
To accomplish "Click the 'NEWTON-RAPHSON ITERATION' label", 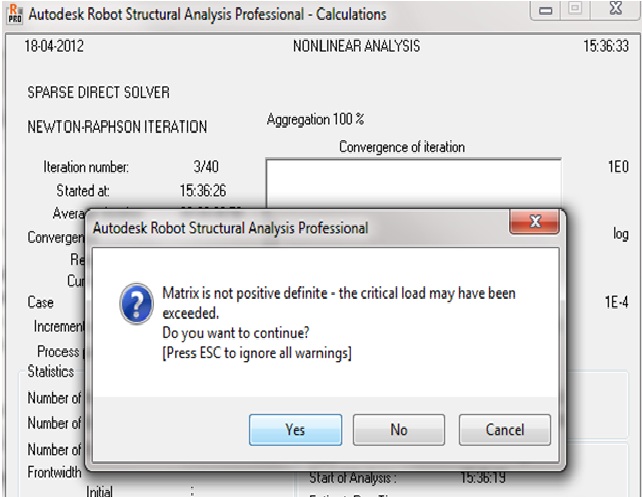I will 117,127.
